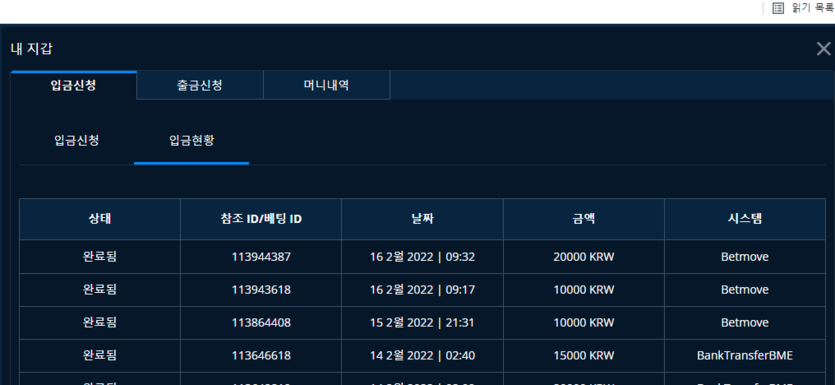Select reference ID 113646618
835x385 pixels.
pyautogui.click(x=261, y=356)
